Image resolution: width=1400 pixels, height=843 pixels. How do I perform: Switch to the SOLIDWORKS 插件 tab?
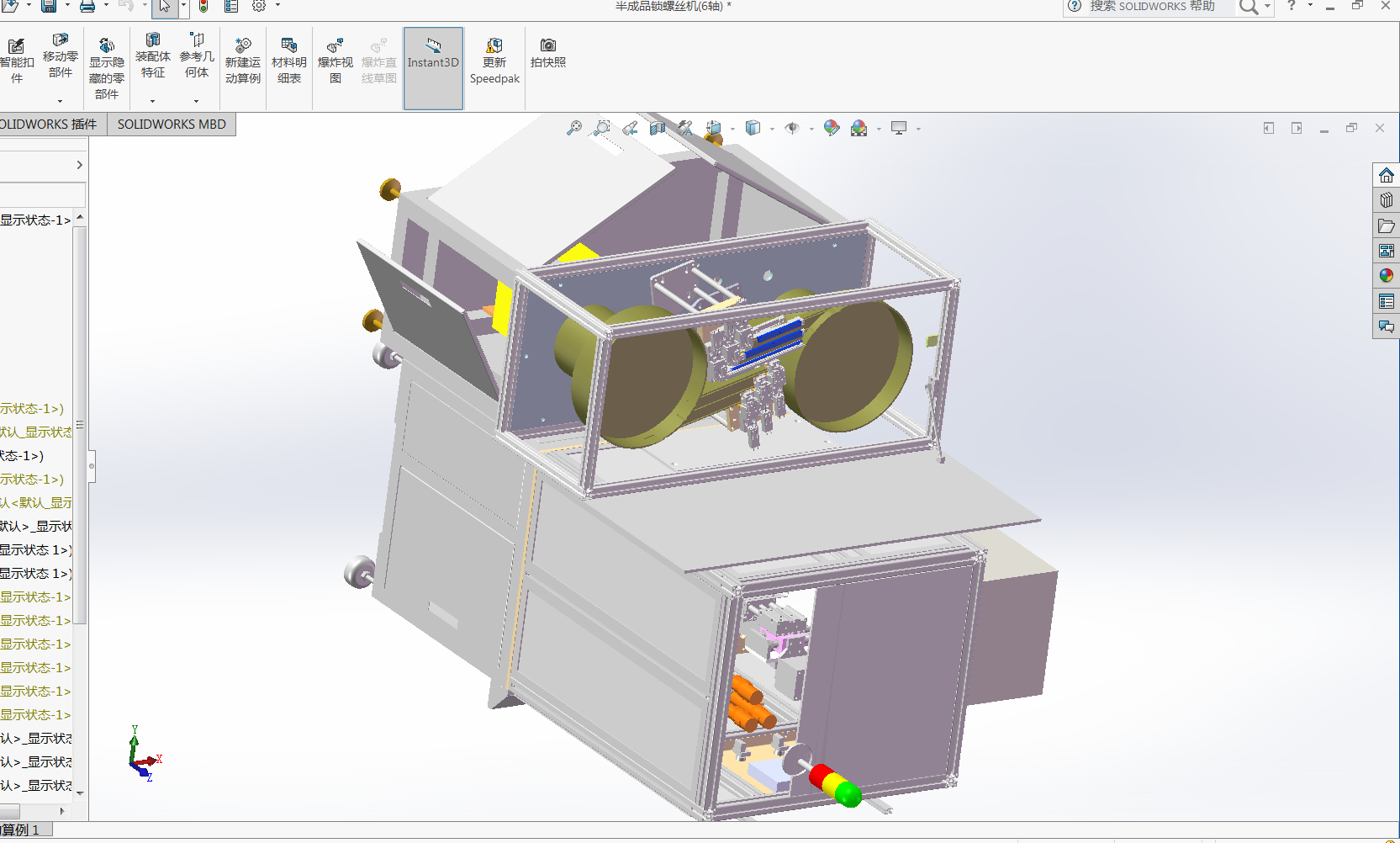click(49, 125)
